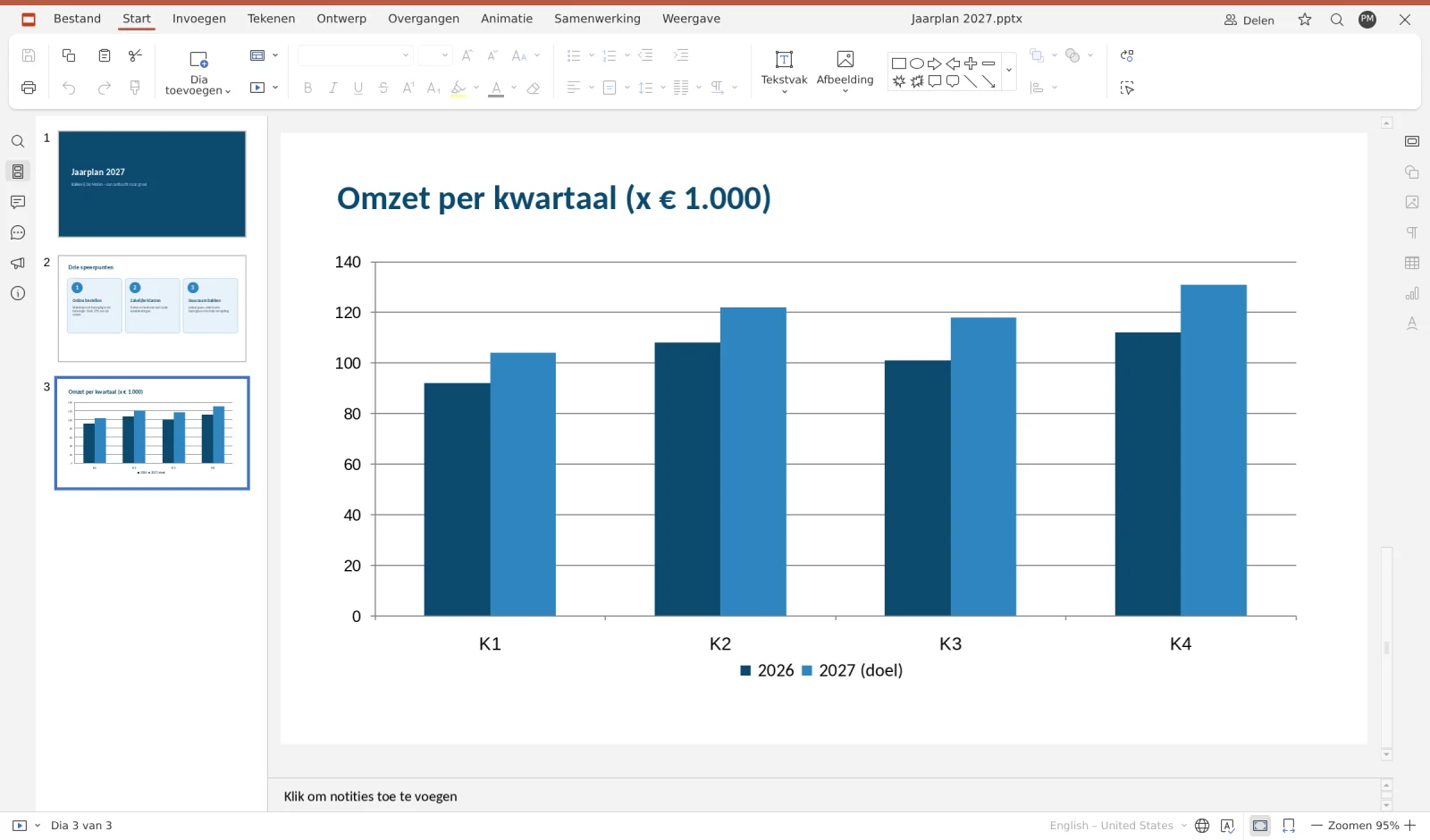Open the font color dropdown arrow
1430x840 pixels.
[x=514, y=88]
